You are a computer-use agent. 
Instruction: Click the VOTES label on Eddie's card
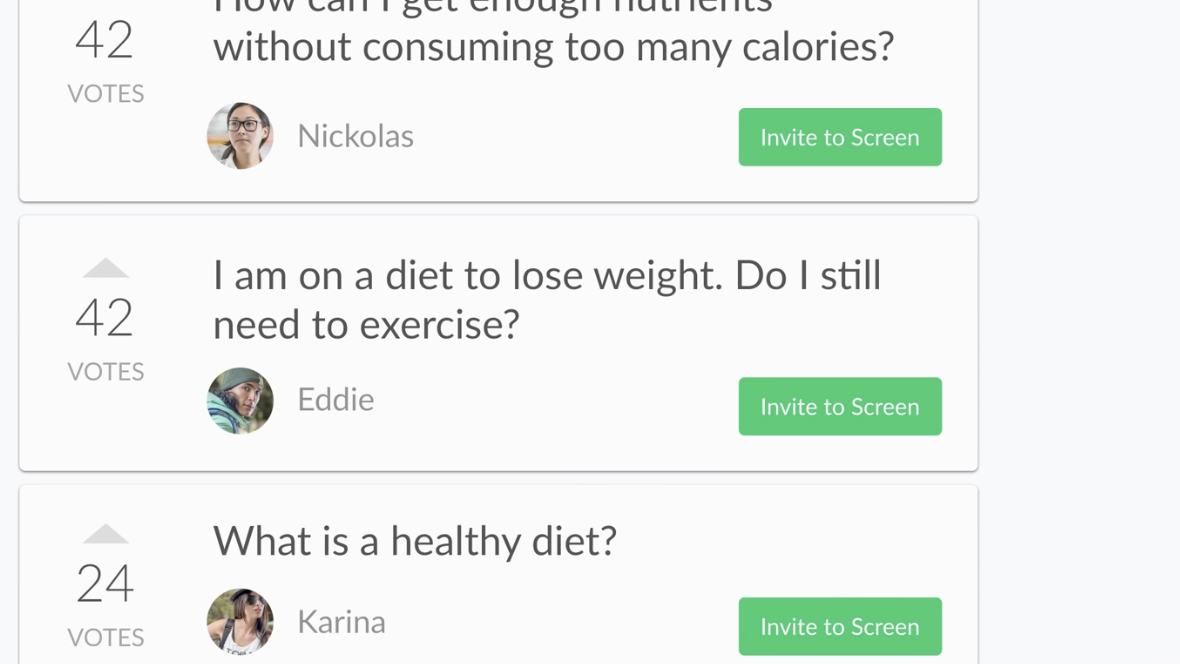(105, 372)
